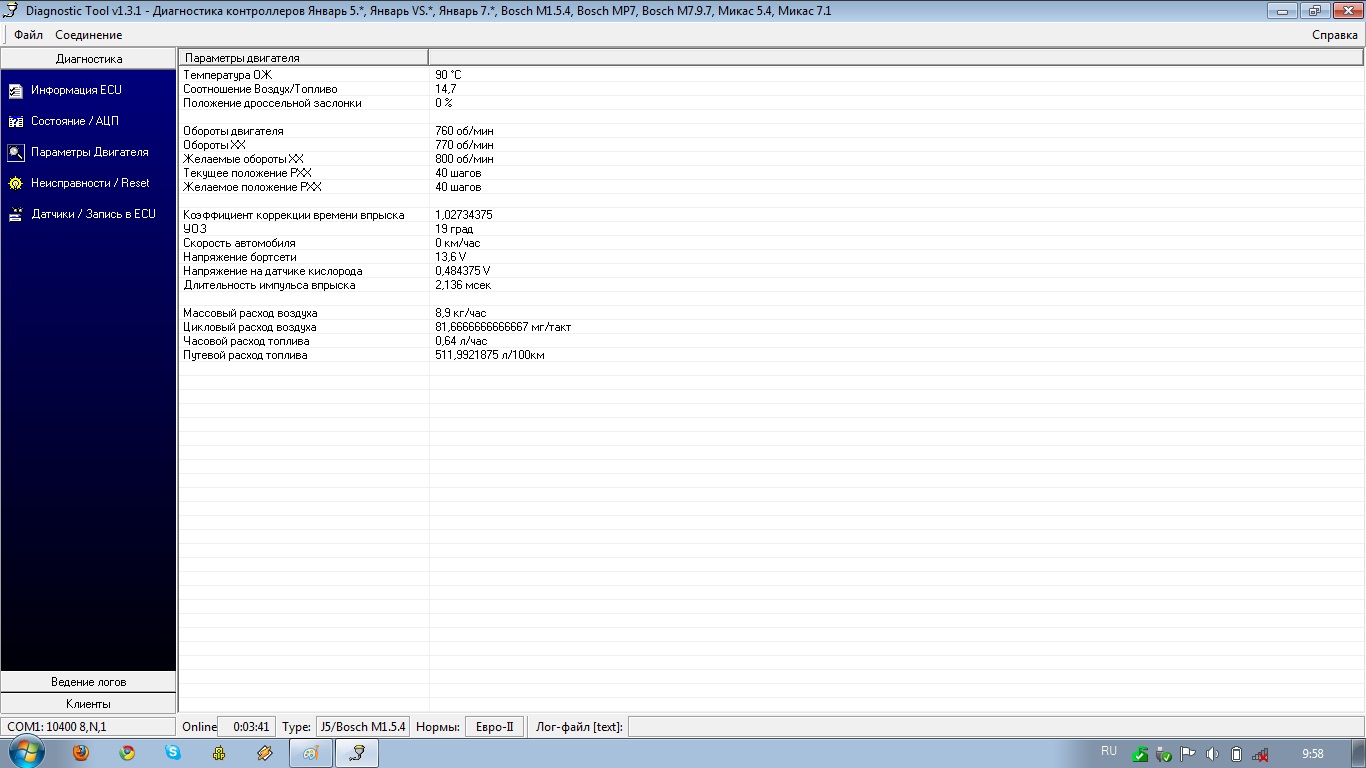Click the COM1: 10400 8,N,1 status panel

(88, 727)
